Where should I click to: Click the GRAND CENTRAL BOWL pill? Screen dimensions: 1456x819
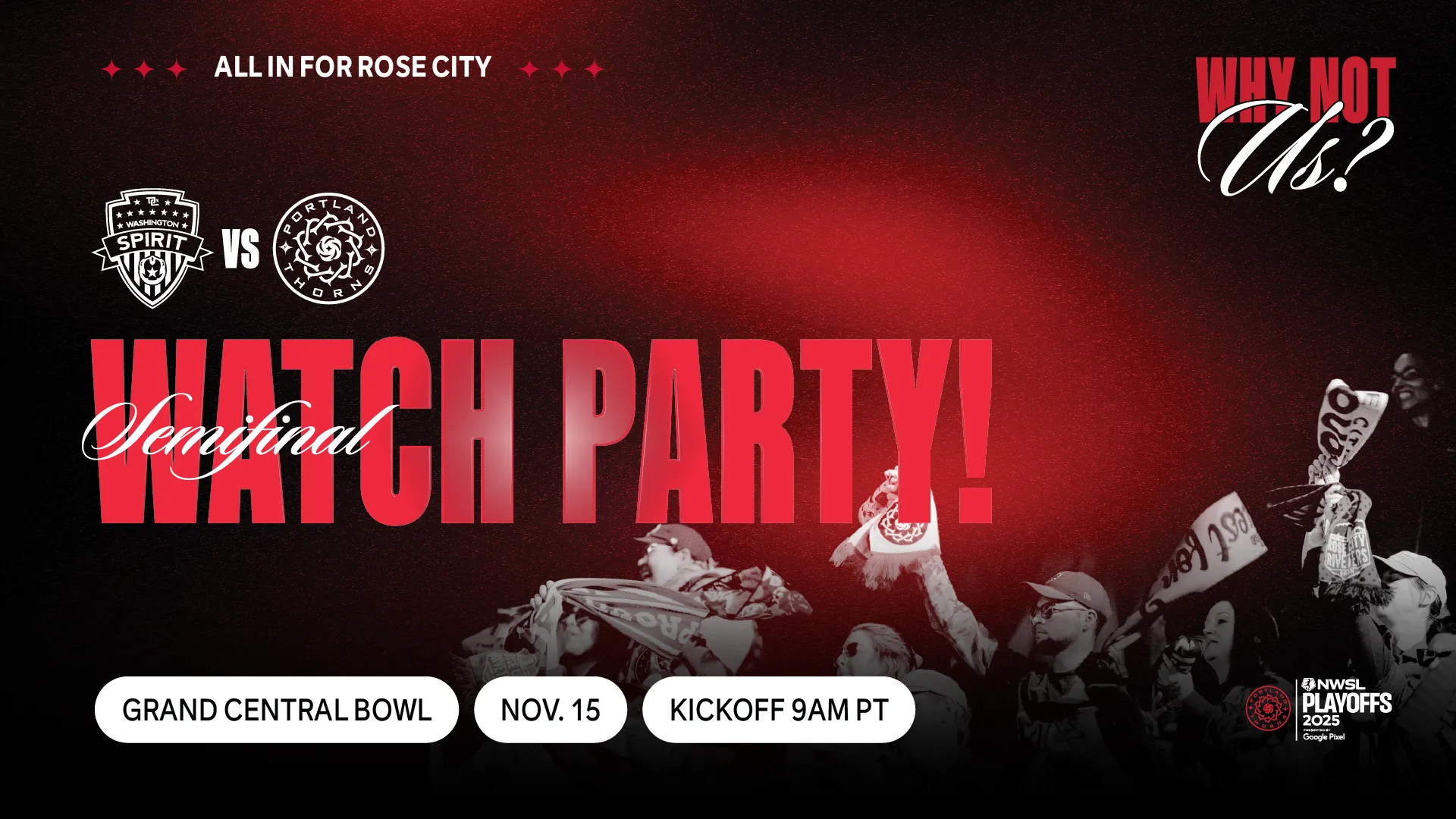point(277,710)
